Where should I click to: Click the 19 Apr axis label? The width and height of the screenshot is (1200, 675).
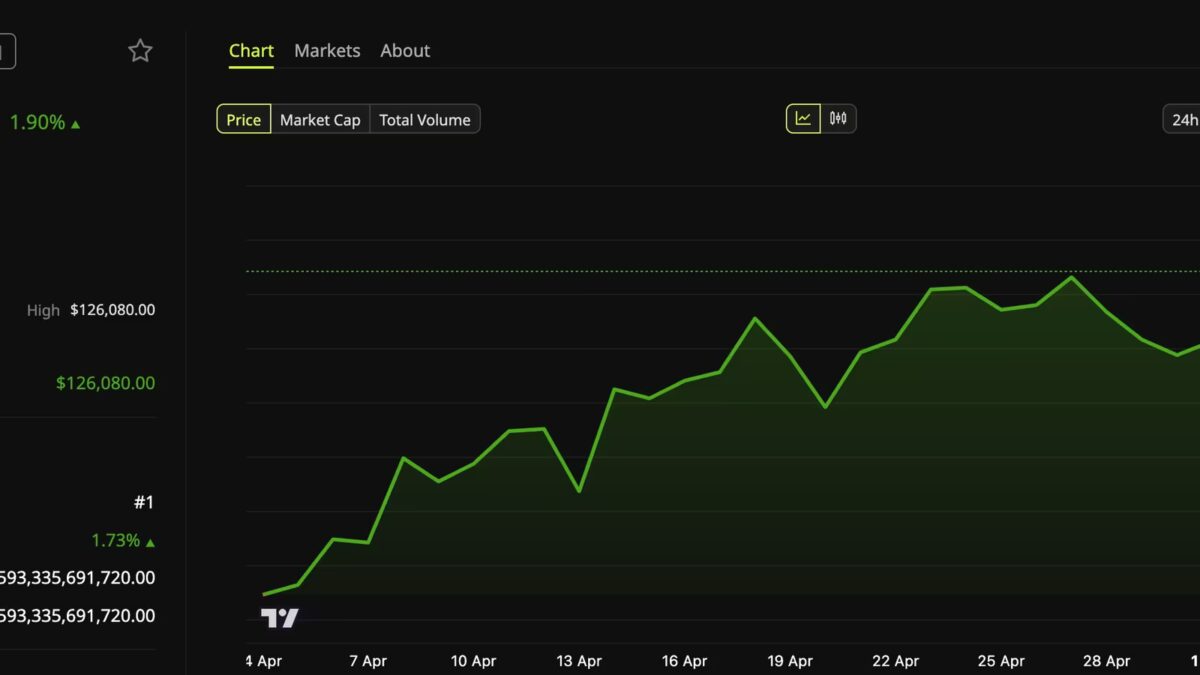pyautogui.click(x=790, y=661)
